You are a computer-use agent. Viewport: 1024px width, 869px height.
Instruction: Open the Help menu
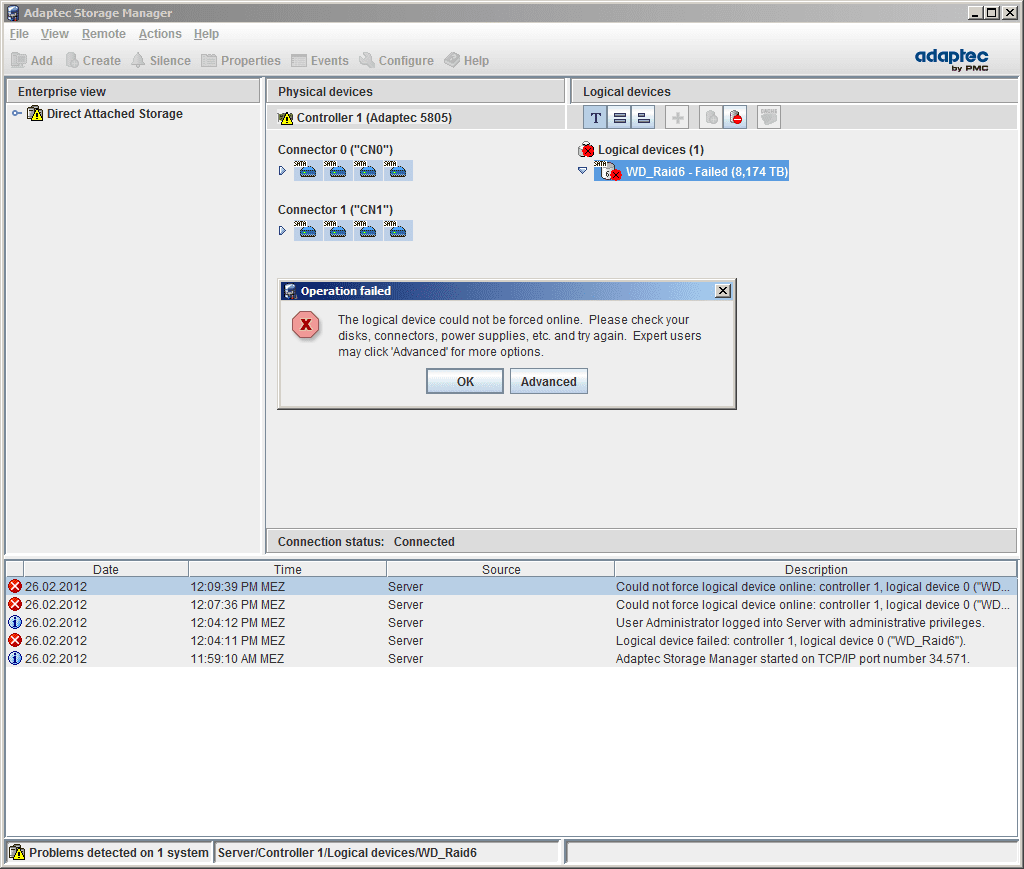click(206, 34)
